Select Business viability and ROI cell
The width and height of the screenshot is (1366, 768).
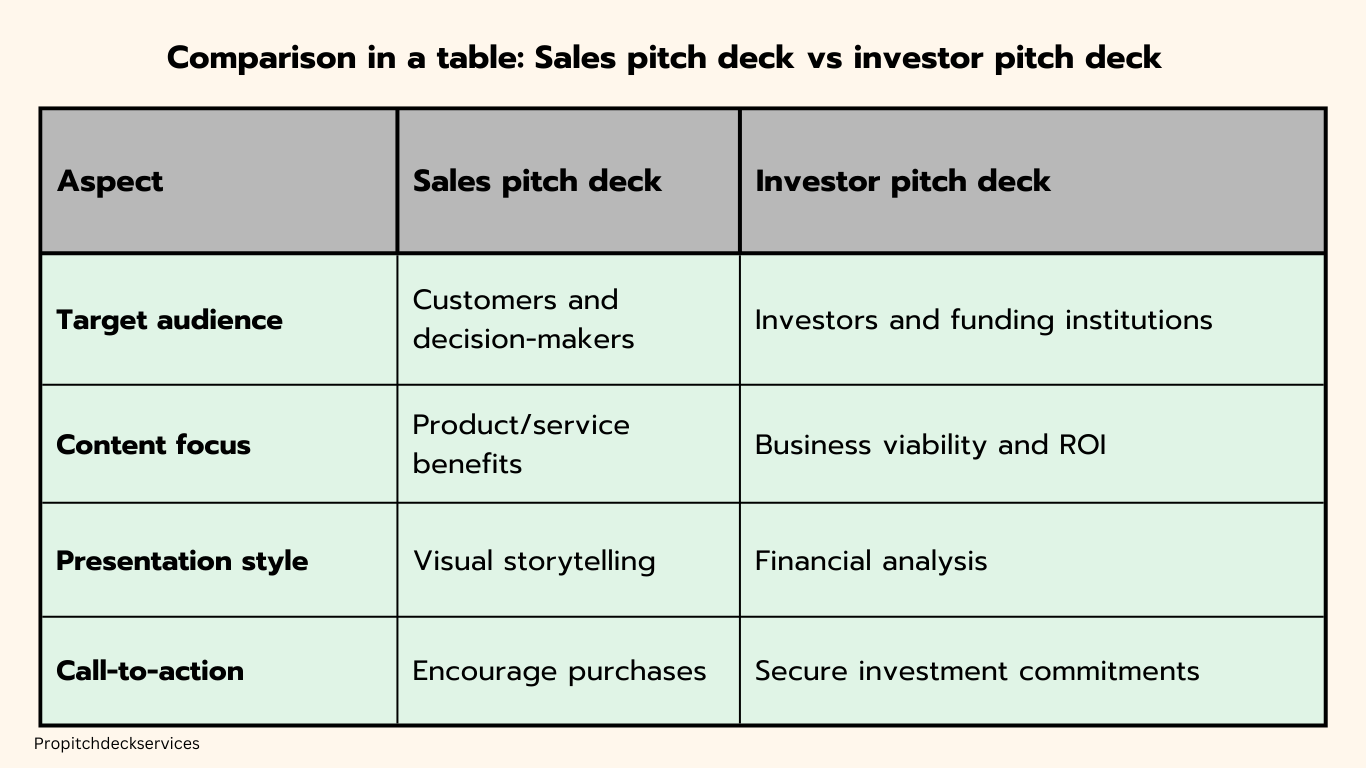pyautogui.click(x=930, y=444)
